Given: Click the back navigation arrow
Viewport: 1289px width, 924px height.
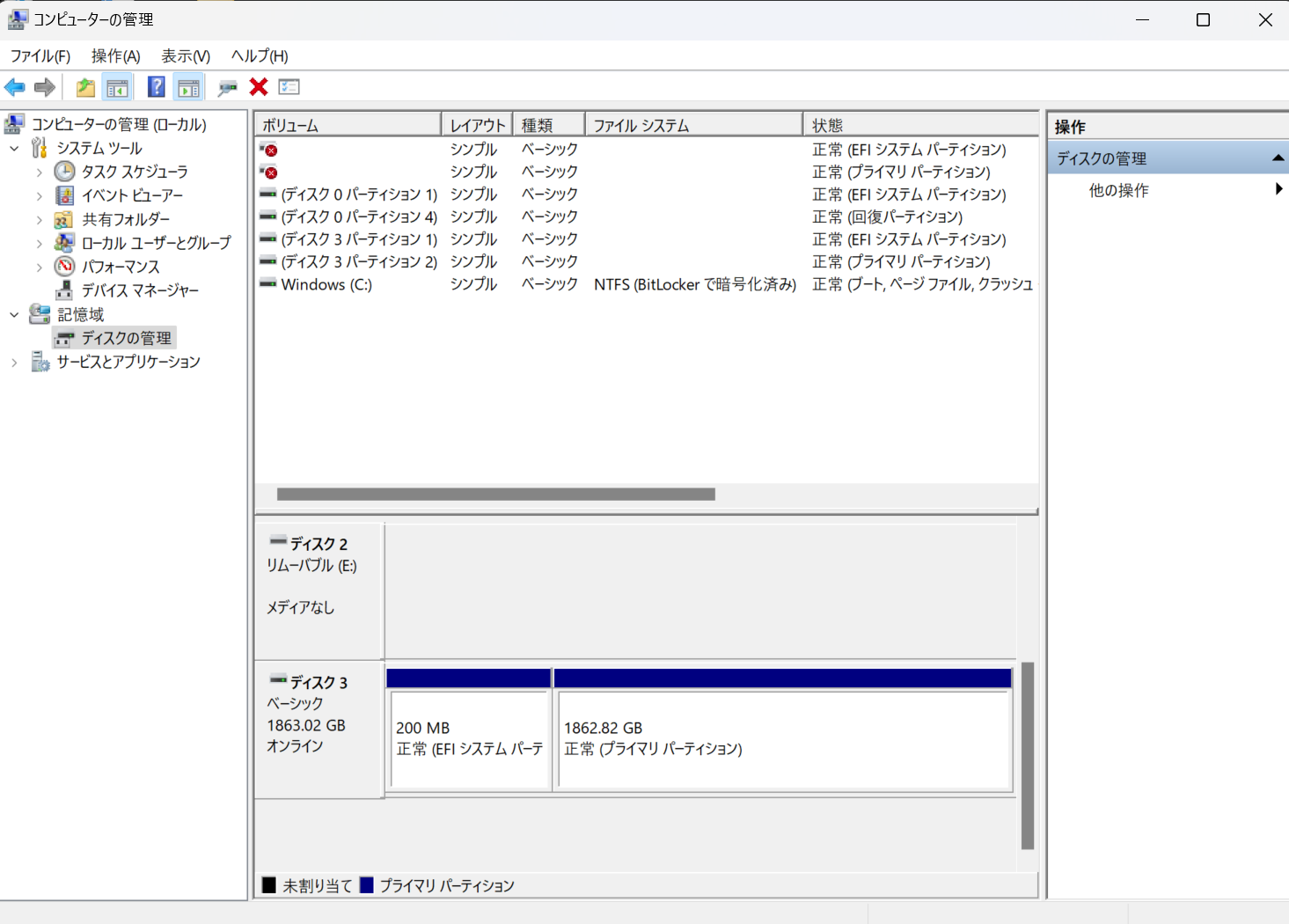Looking at the screenshot, I should point(14,86).
